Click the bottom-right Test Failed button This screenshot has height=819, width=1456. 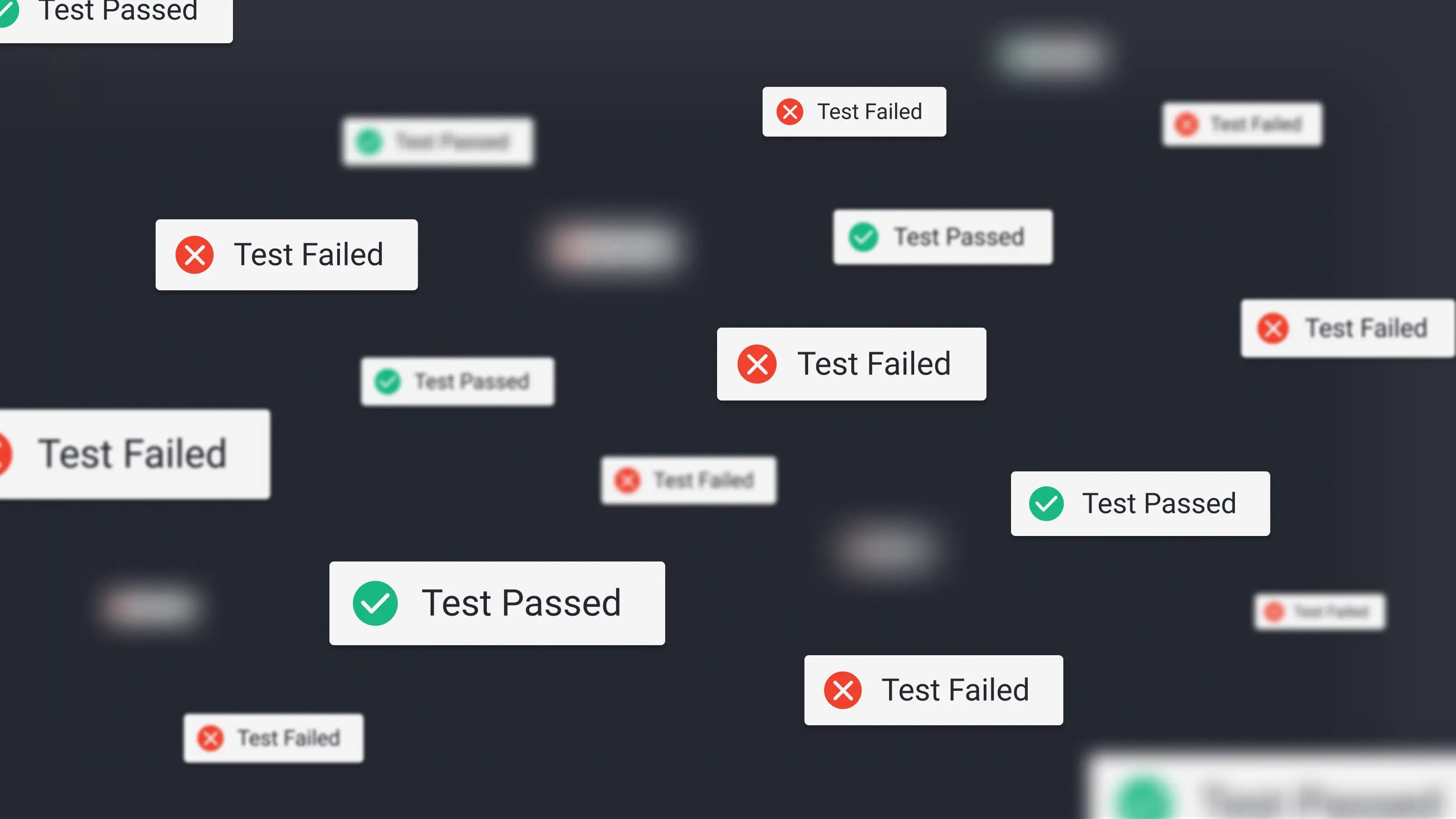[x=1318, y=611]
